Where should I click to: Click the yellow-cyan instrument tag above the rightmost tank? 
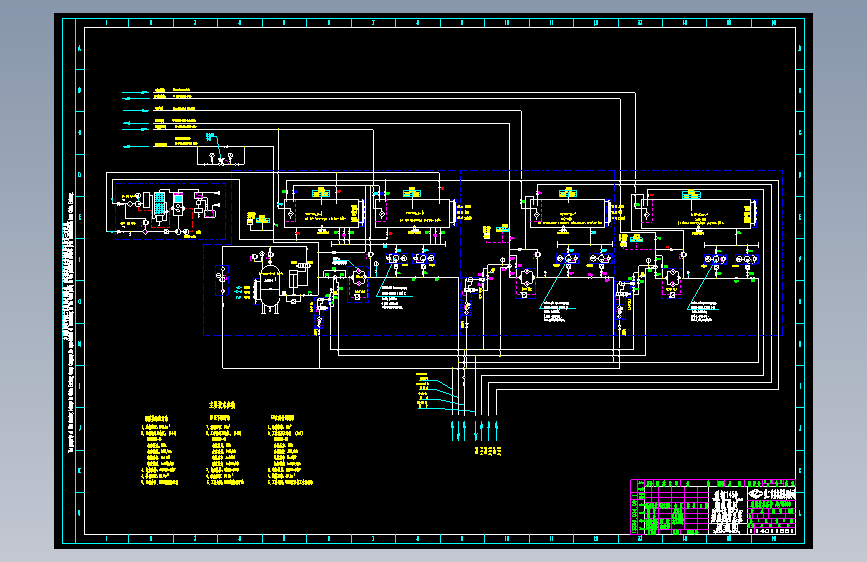[691, 194]
